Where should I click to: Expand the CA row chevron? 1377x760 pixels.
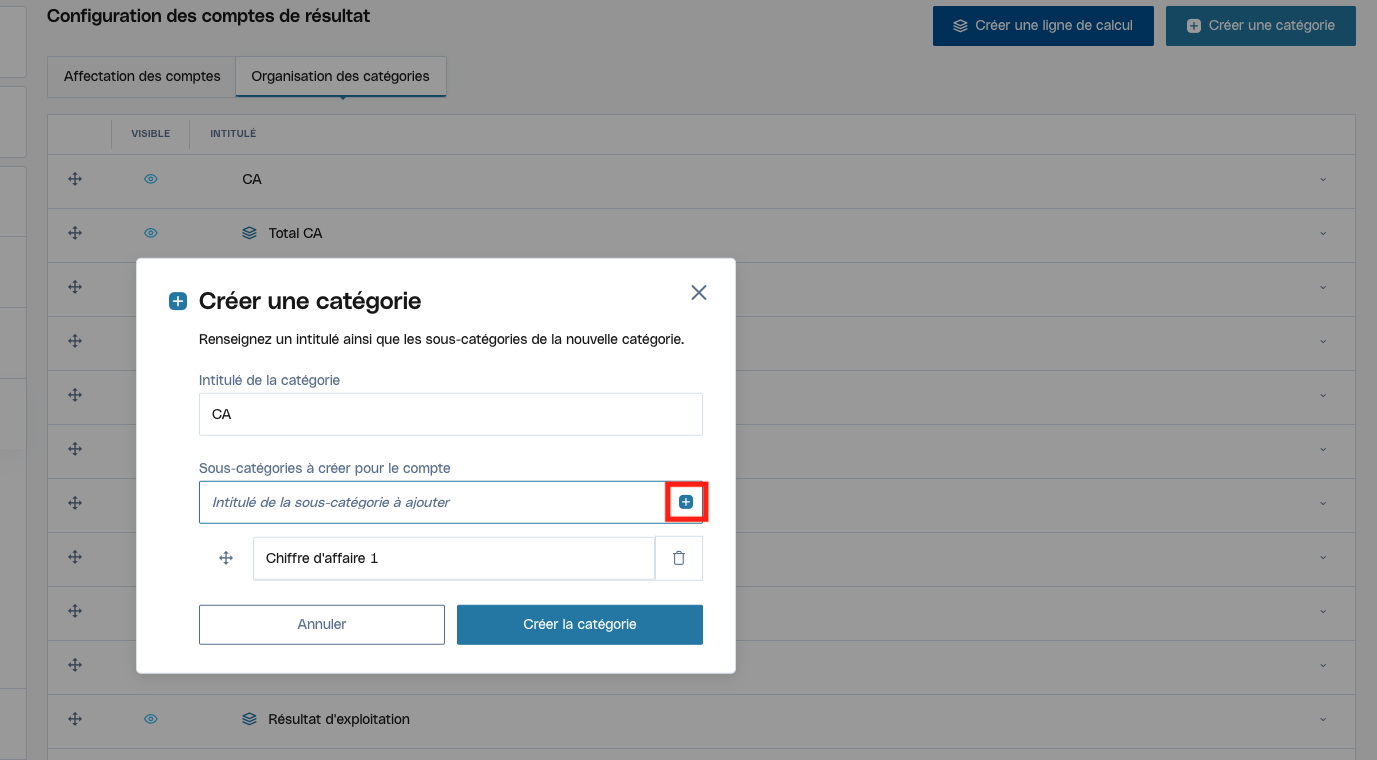[1323, 180]
